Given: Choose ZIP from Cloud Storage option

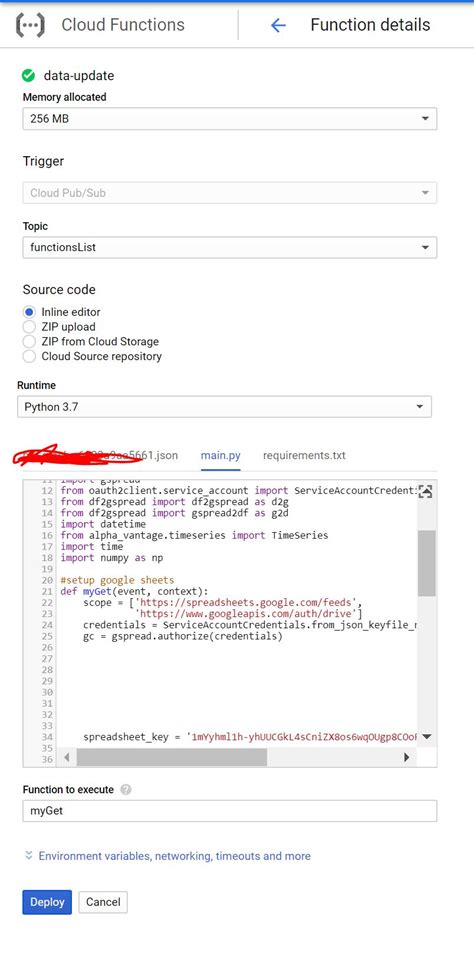Looking at the screenshot, I should coord(29,341).
